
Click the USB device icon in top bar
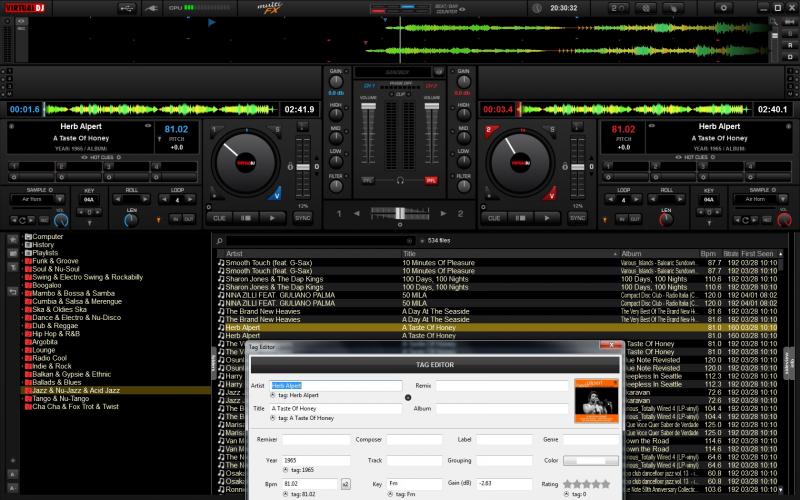127,8
